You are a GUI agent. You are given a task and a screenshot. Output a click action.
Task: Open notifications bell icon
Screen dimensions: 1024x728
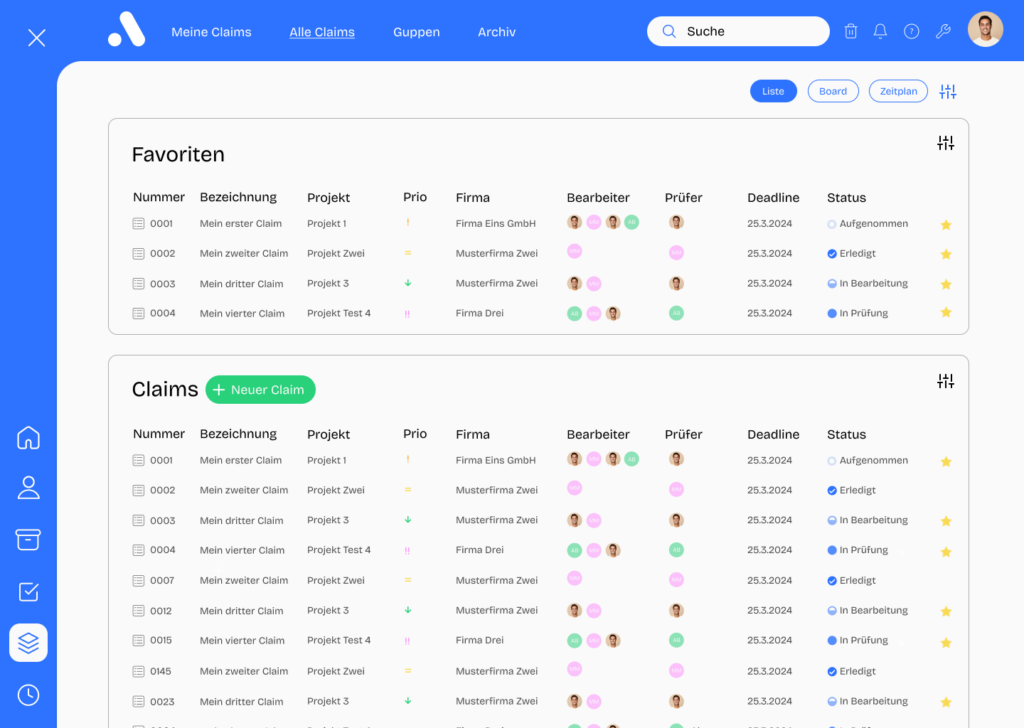pyautogui.click(x=880, y=31)
